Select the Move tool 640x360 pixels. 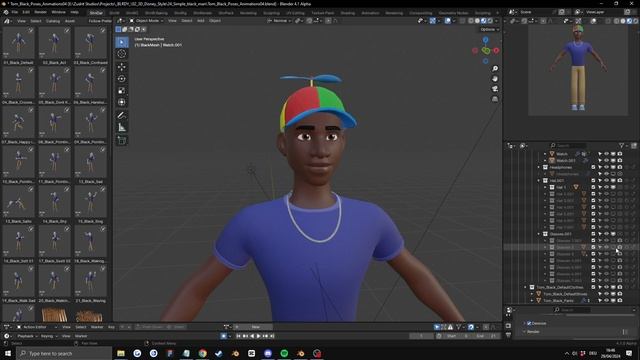point(122,67)
